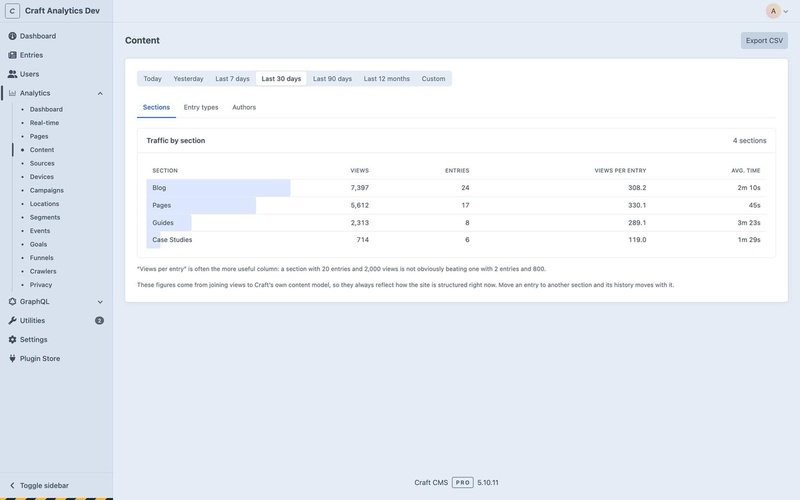Screen dimensions: 800x500
Task: Click the Craft CMS footer text
Action: pos(431,482)
